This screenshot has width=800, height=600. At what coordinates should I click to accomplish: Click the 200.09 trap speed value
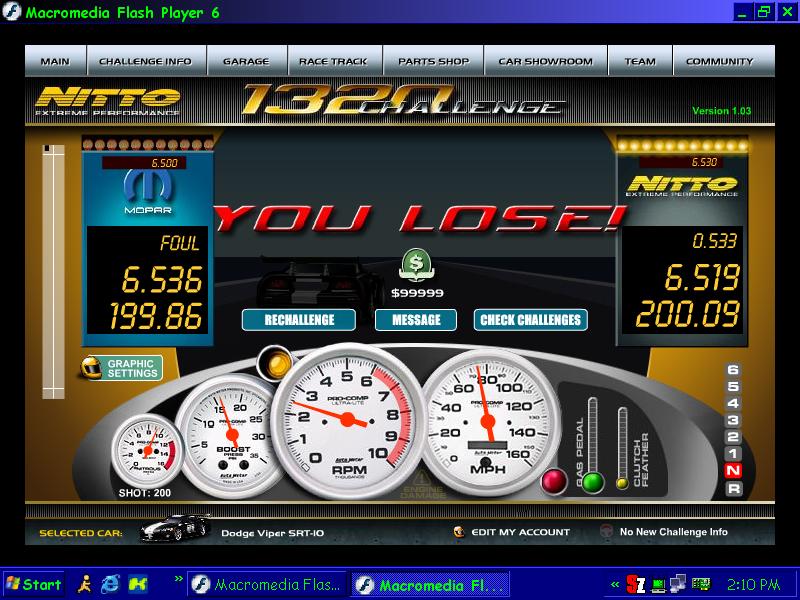click(x=688, y=314)
